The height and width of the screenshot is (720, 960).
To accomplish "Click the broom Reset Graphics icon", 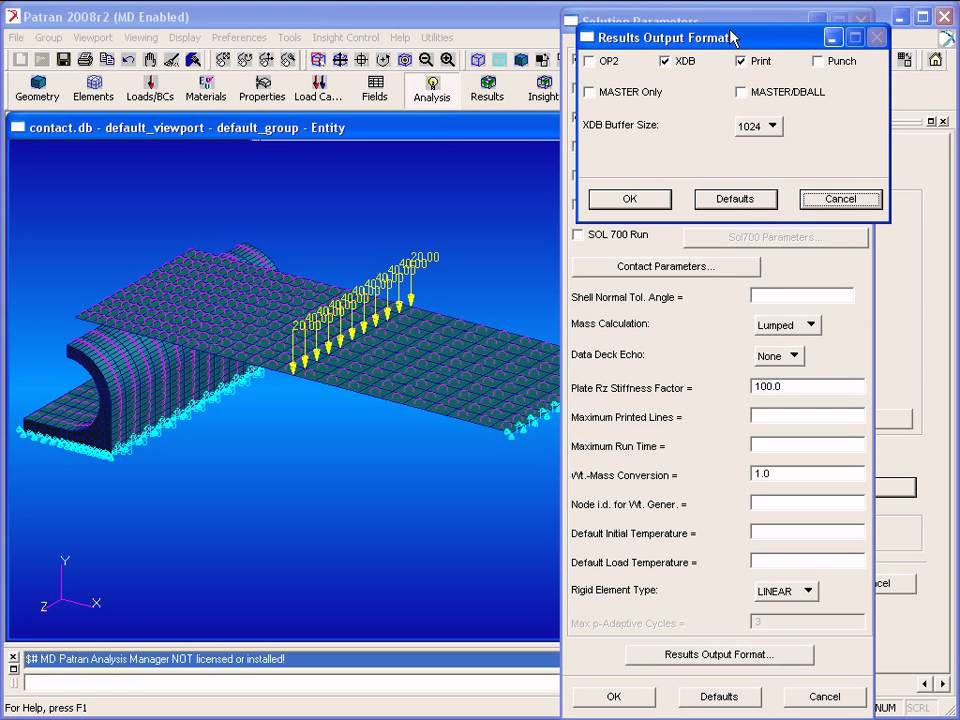I will point(171,59).
